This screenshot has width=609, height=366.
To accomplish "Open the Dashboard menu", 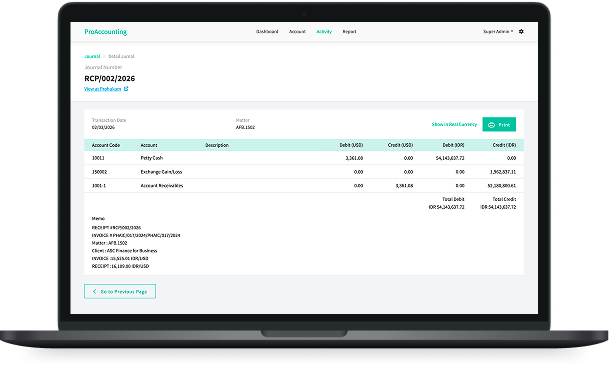I will click(267, 31).
